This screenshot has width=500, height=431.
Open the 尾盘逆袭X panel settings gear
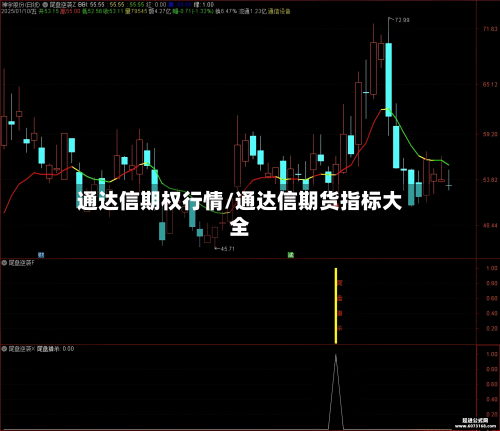4,349
